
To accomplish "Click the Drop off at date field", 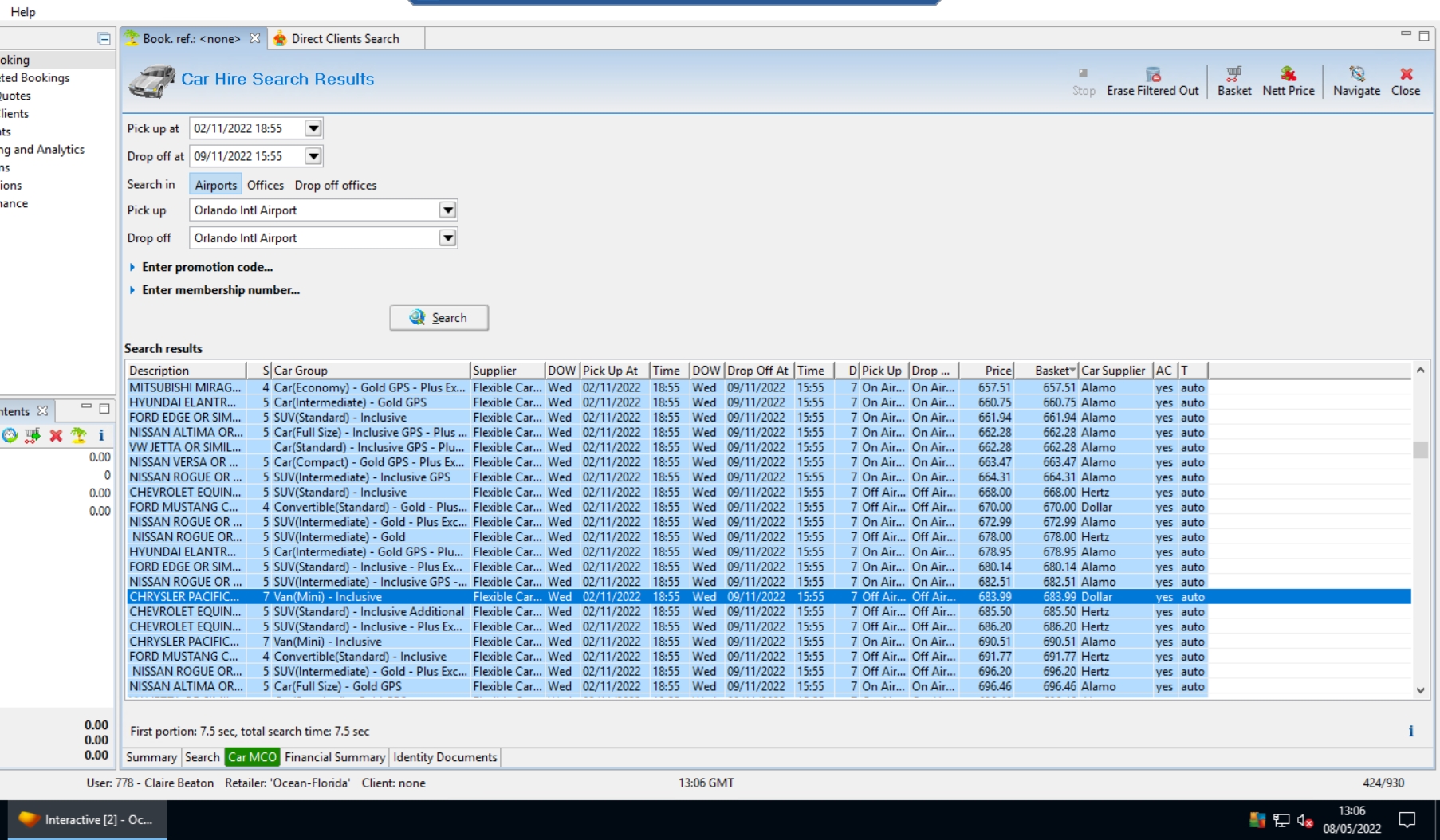I will [247, 156].
